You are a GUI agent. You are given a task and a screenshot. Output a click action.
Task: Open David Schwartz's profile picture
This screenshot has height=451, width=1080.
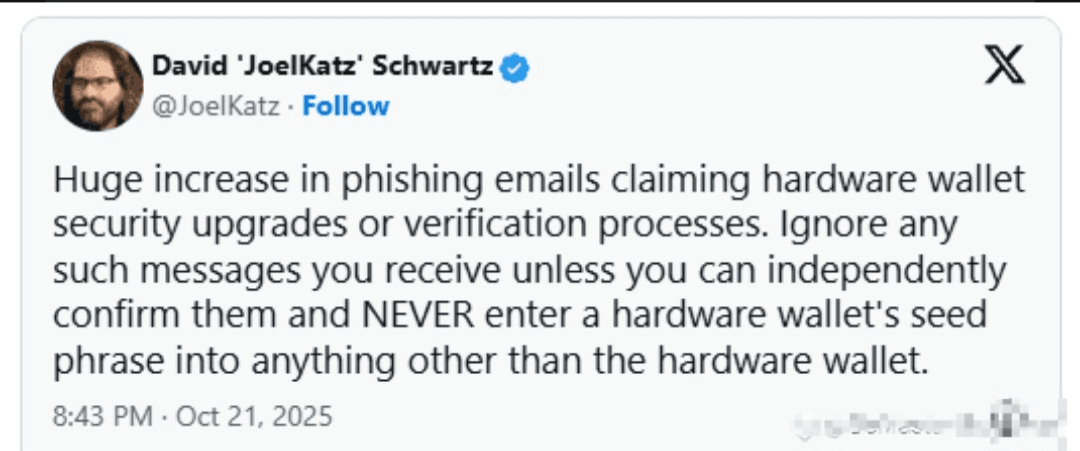pyautogui.click(x=97, y=85)
